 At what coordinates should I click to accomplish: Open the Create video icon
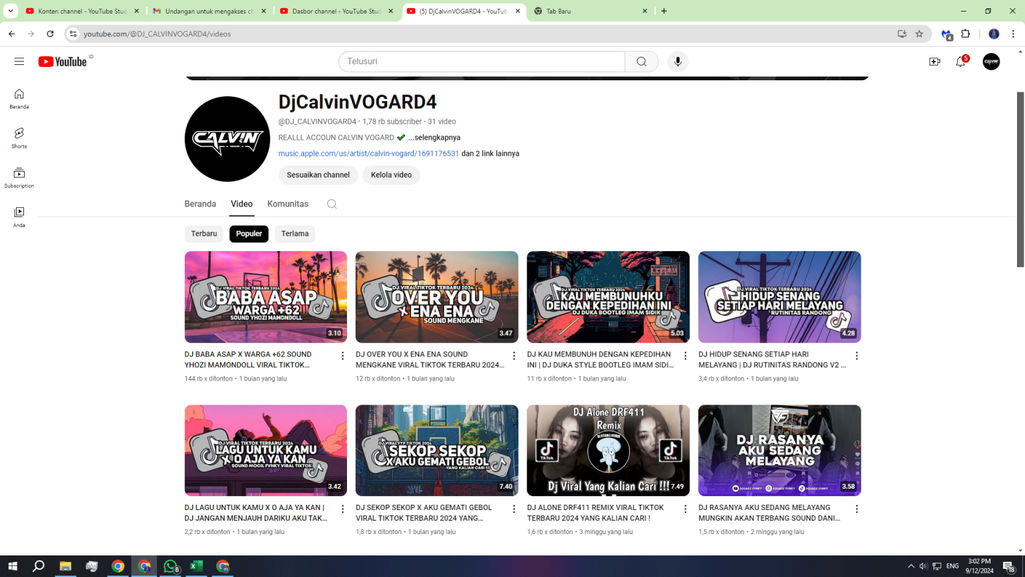pyautogui.click(x=934, y=61)
